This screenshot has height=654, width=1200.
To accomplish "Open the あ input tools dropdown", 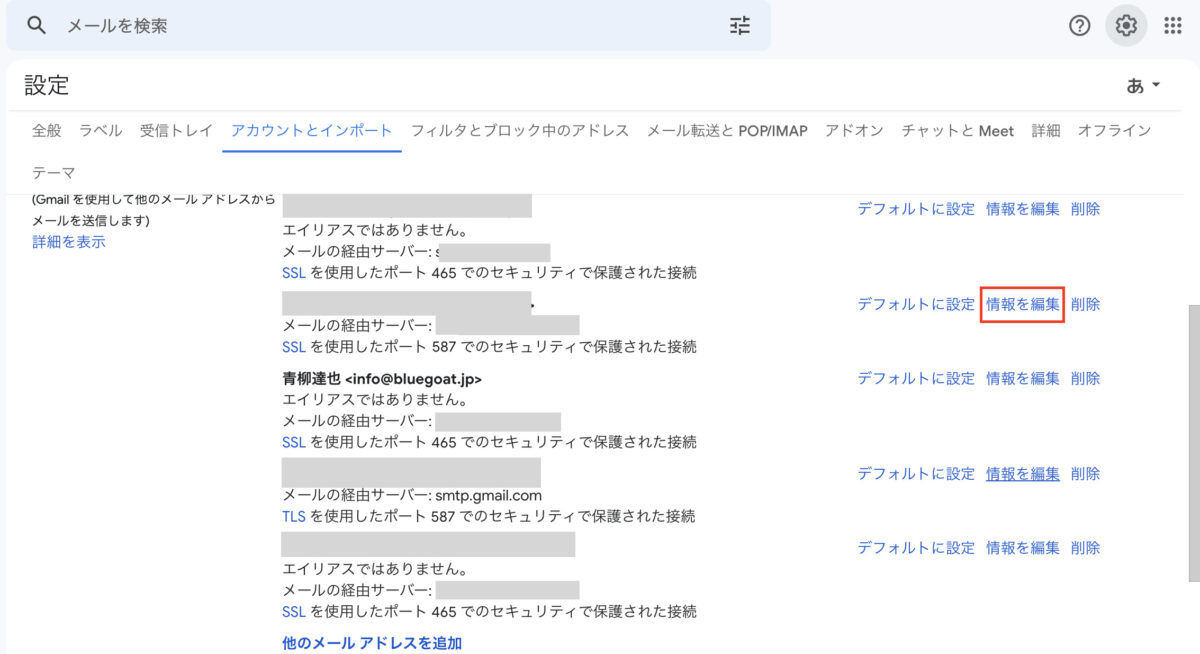I will click(1144, 86).
